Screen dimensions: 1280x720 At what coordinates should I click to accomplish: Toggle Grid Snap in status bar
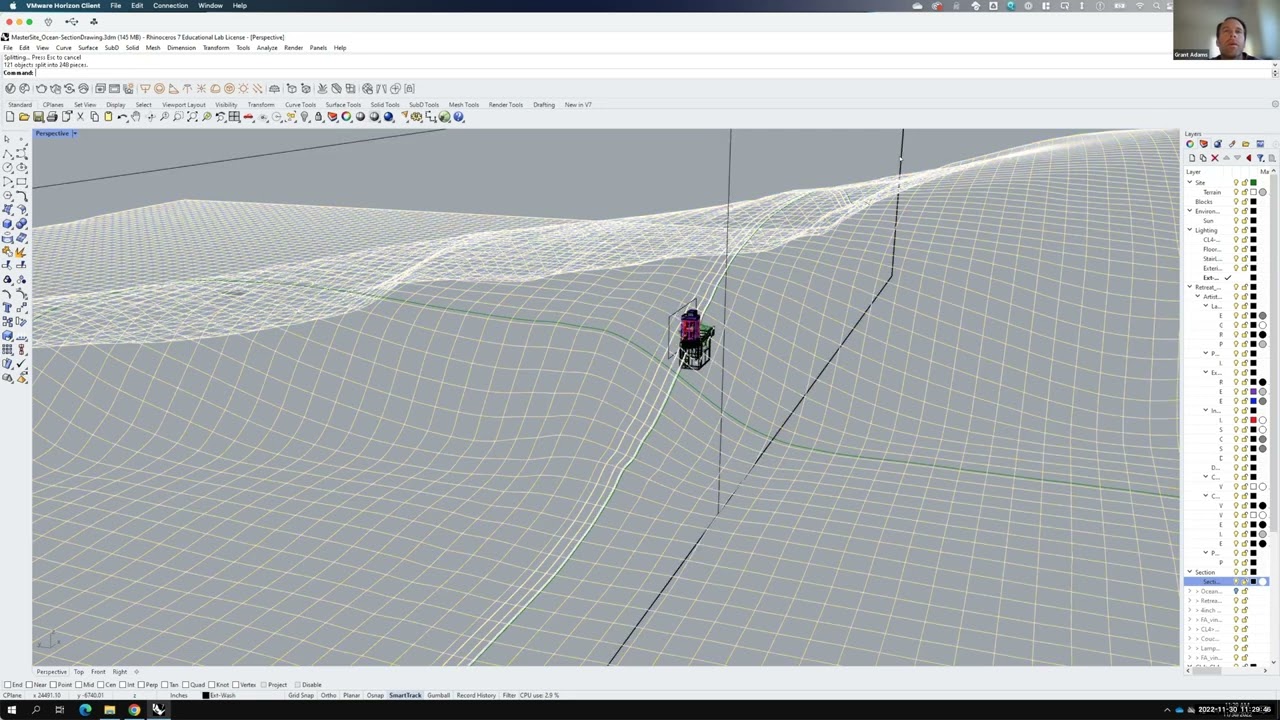click(301, 695)
